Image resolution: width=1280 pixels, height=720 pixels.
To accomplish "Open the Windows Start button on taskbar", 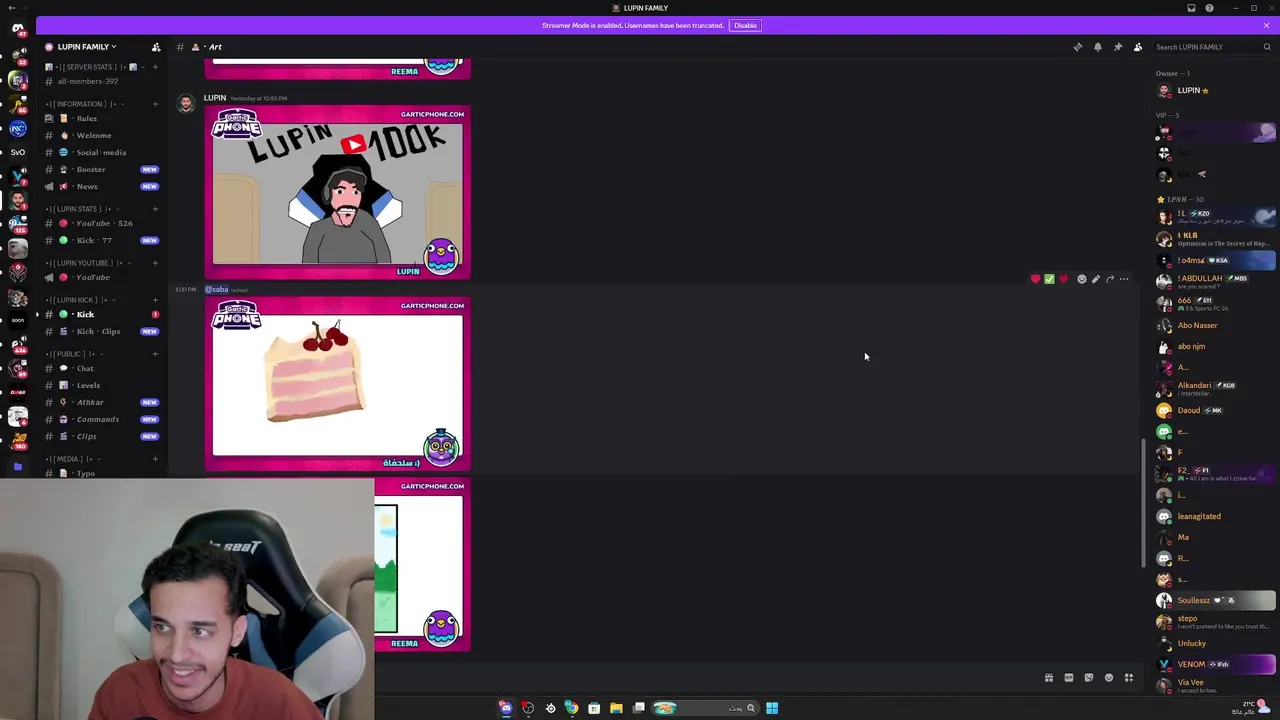I will click(x=772, y=708).
